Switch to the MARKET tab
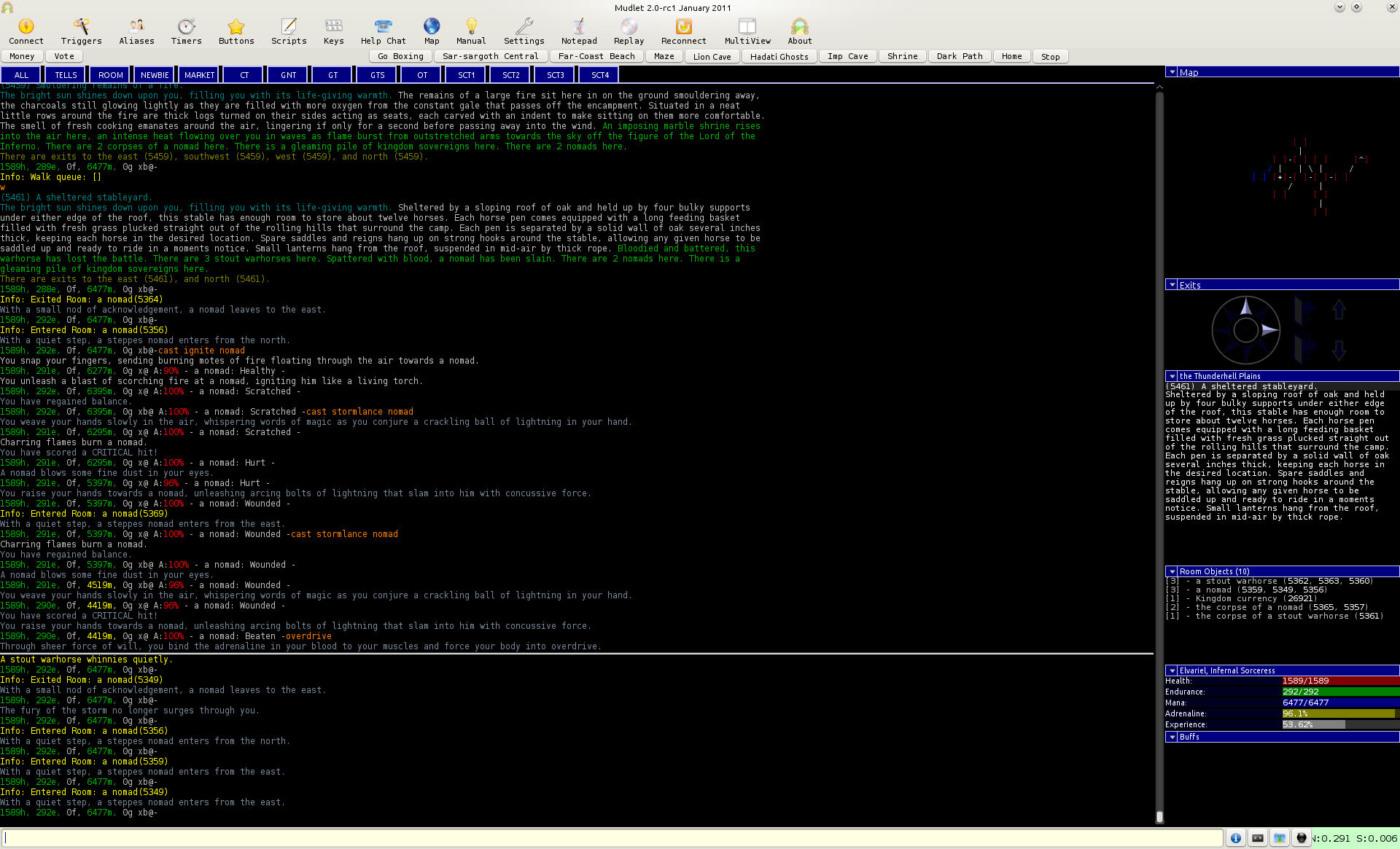The height and width of the screenshot is (849, 1400). click(199, 74)
